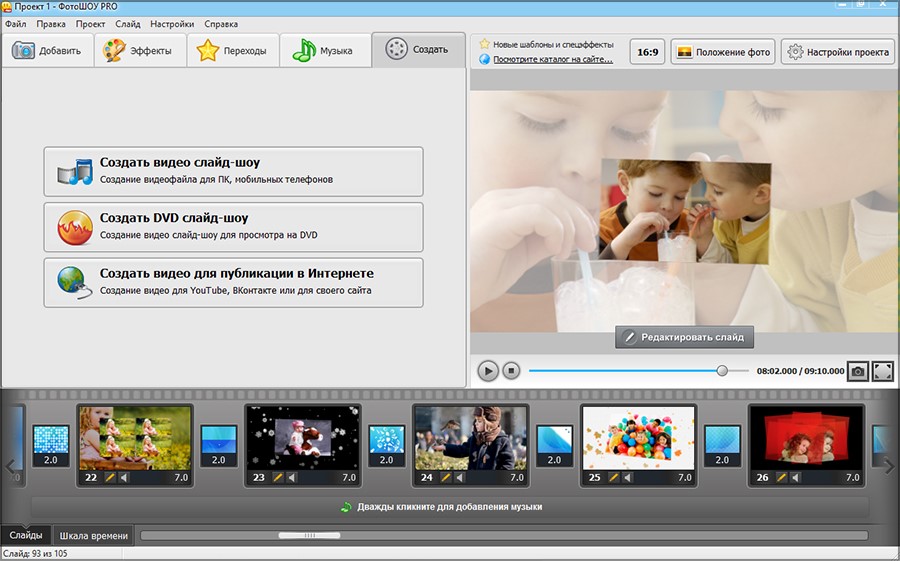Switch to the Переходы tab
900x561 pixels.
[233, 51]
